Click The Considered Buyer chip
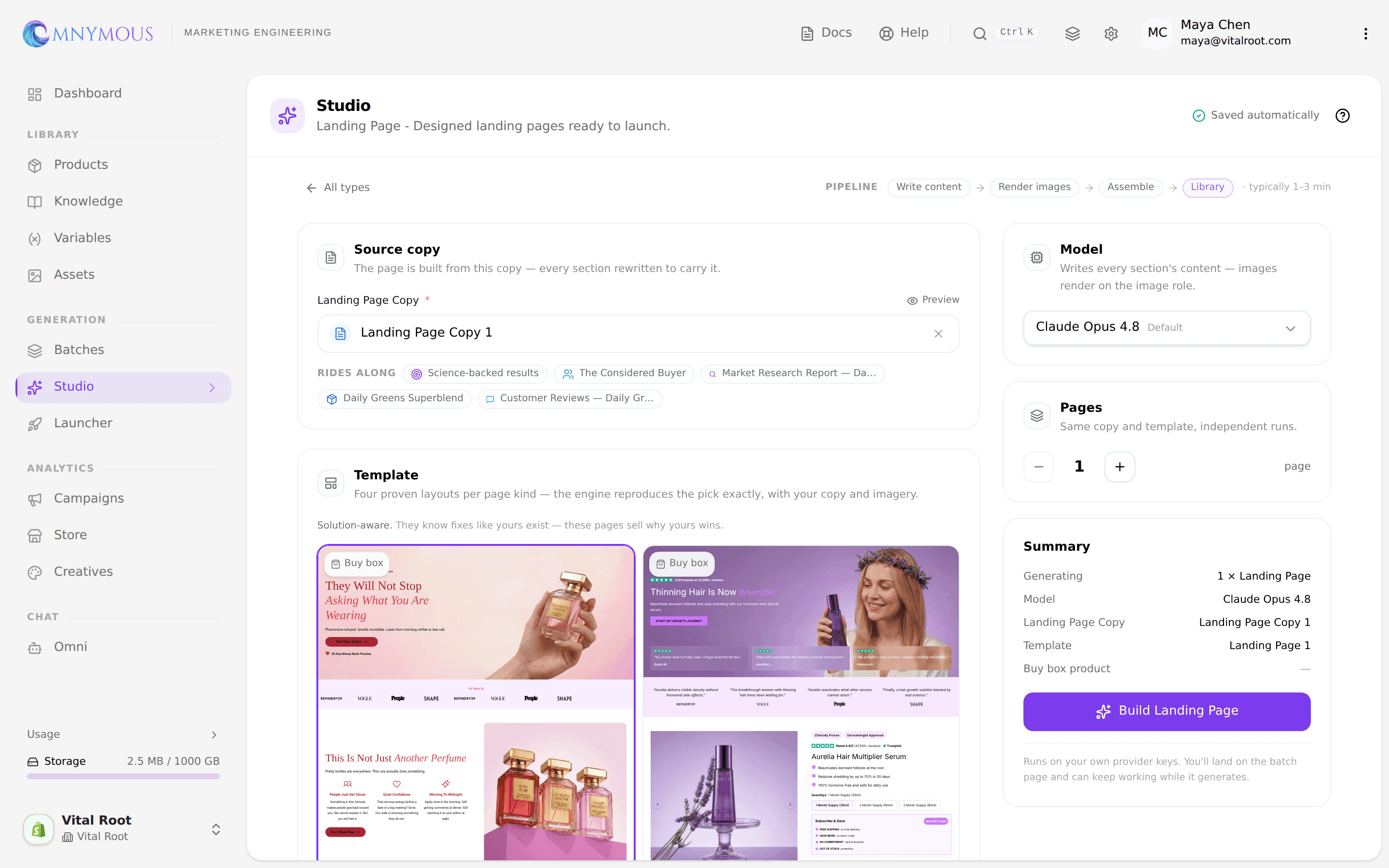The image size is (1389, 868). (624, 374)
